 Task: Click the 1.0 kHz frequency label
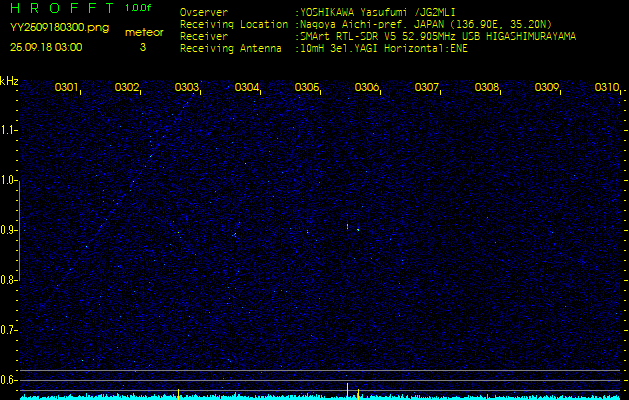[9, 180]
